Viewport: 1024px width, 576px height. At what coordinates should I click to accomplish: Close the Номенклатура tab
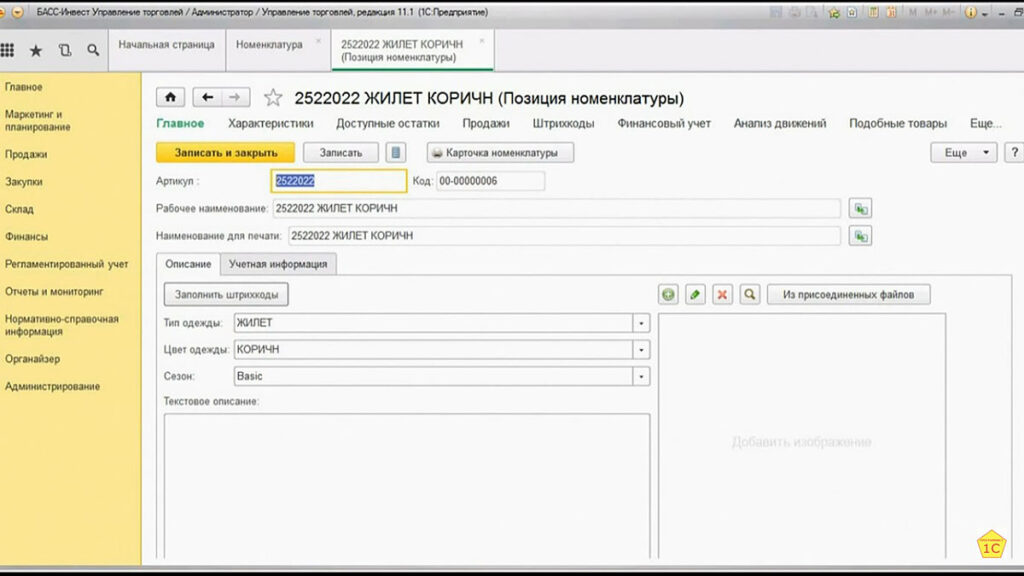(319, 41)
